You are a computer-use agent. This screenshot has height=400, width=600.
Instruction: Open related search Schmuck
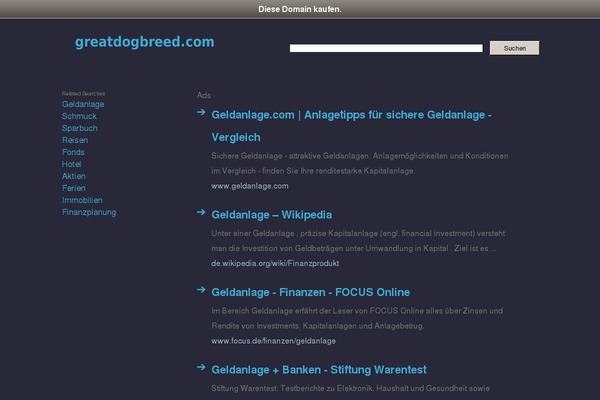pyautogui.click(x=79, y=116)
